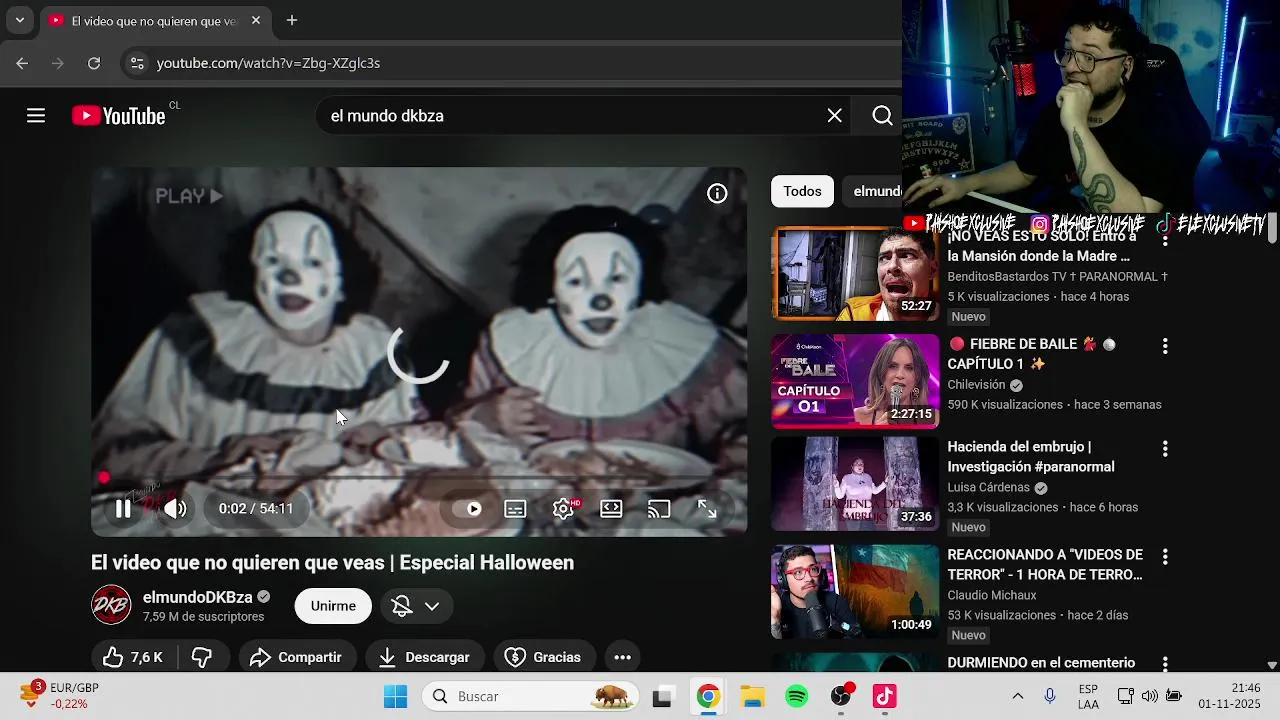This screenshot has height=720, width=1280.
Task: Close the 'El video que no quieren' tab
Action: (255, 20)
